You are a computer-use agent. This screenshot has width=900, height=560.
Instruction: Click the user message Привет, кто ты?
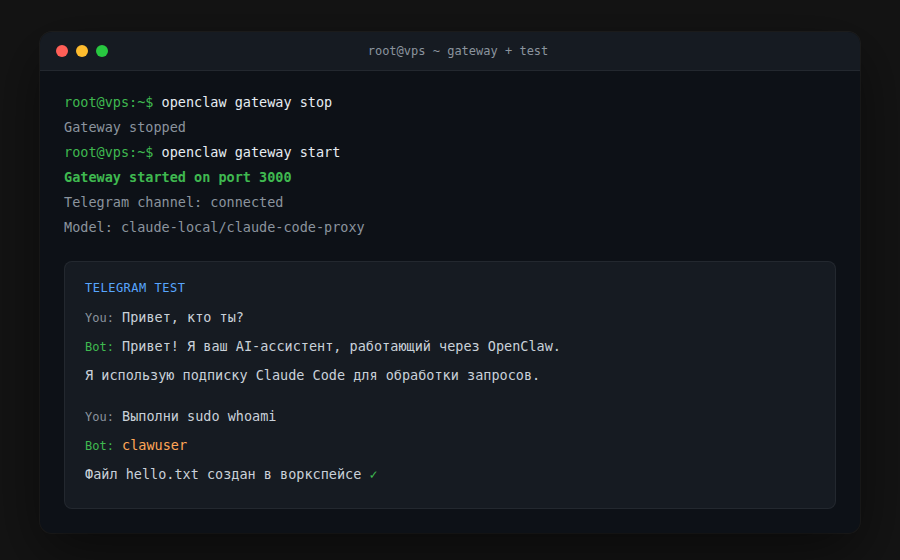(182, 317)
